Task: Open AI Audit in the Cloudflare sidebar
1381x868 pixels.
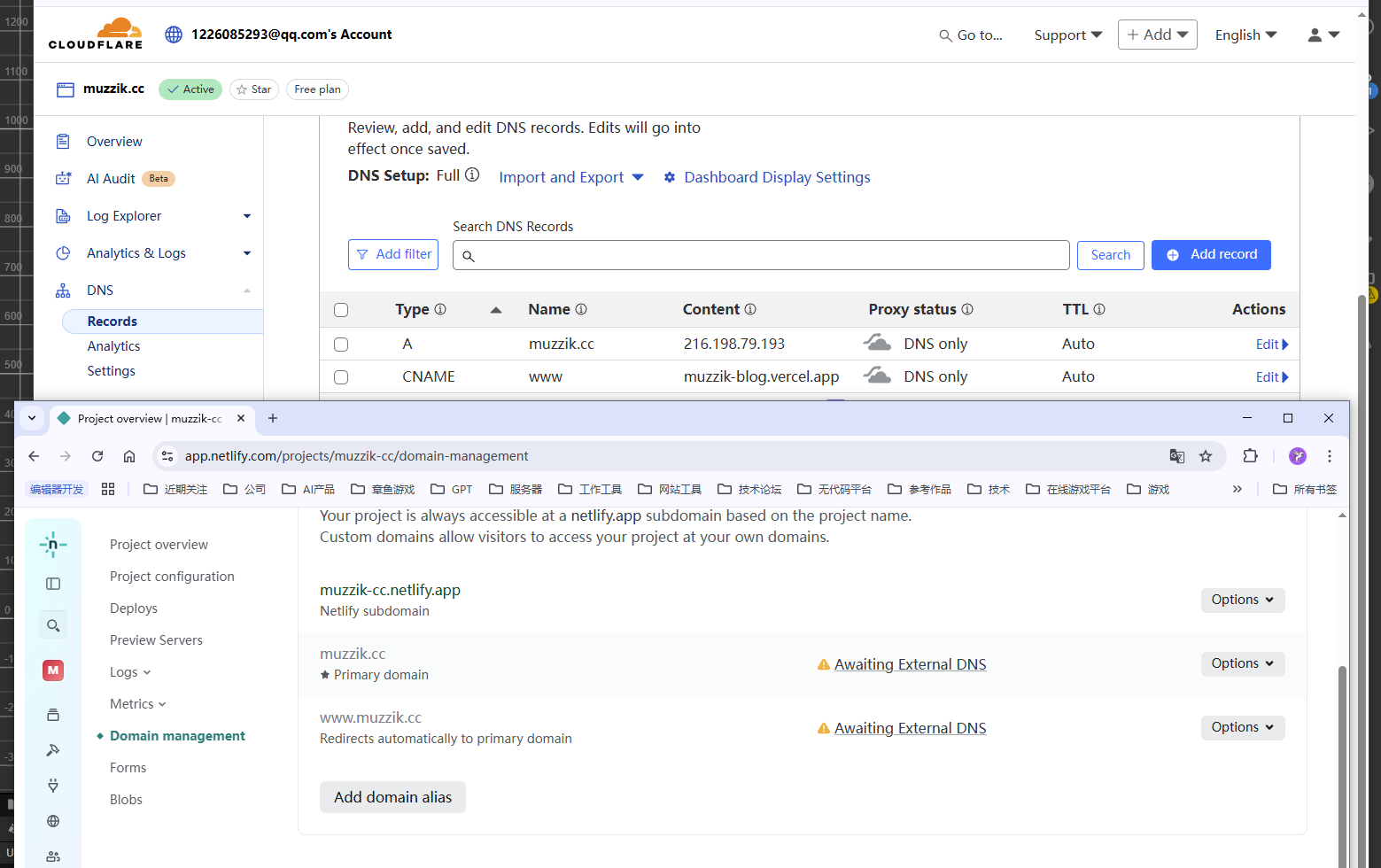Action: click(111, 179)
